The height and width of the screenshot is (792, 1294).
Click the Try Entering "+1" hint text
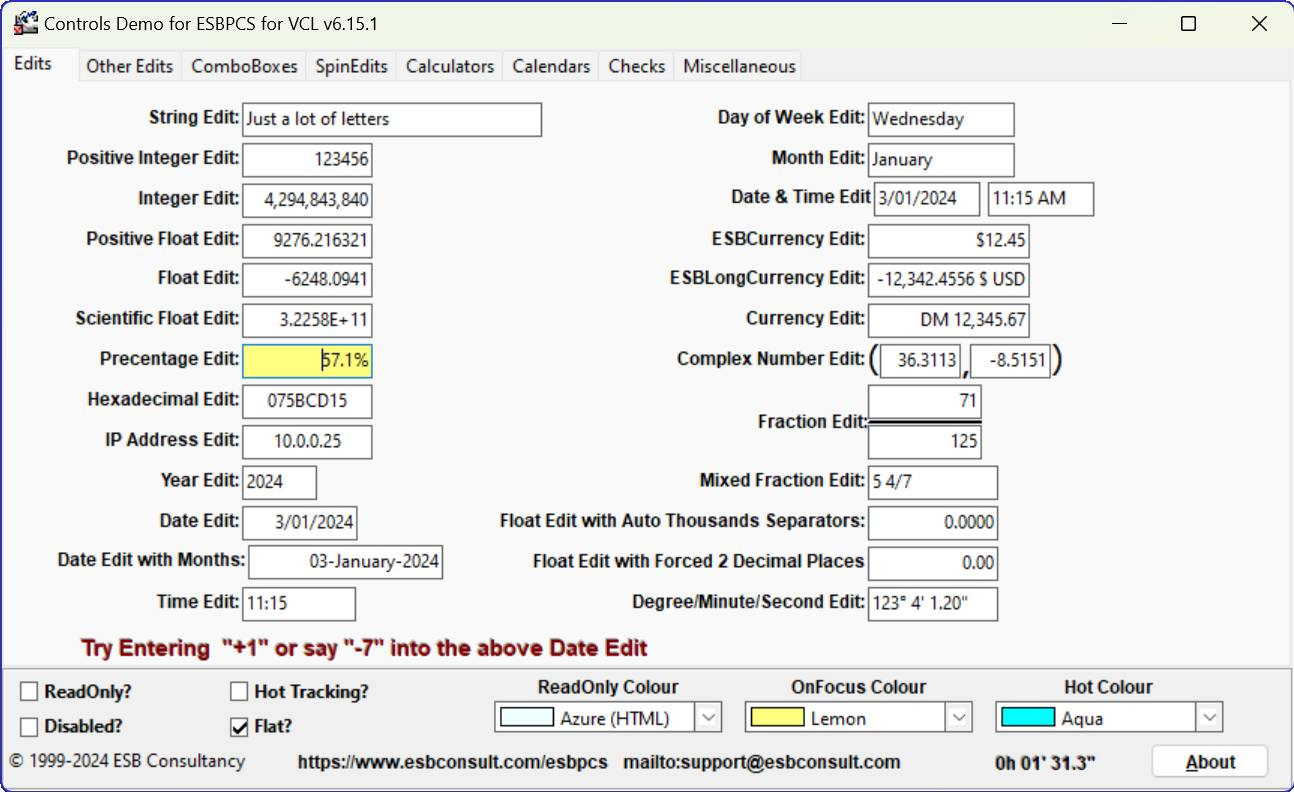click(x=364, y=648)
